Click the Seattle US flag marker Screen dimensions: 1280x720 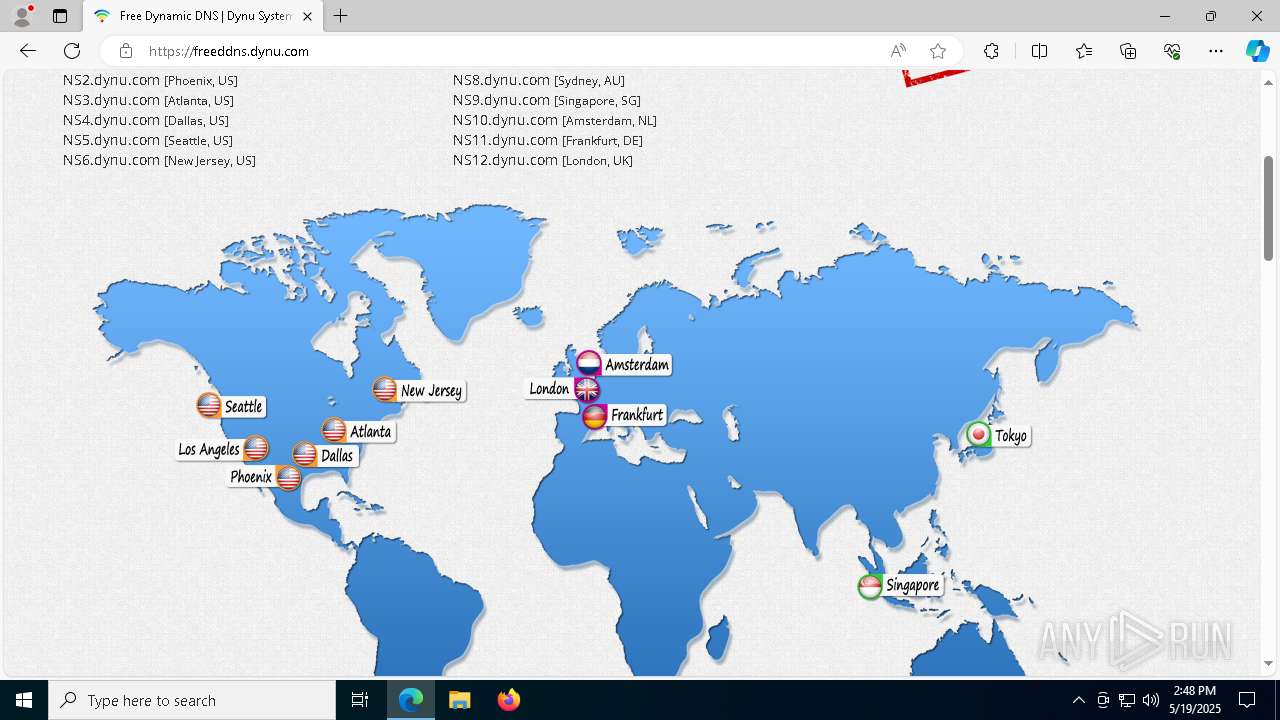[x=209, y=405]
